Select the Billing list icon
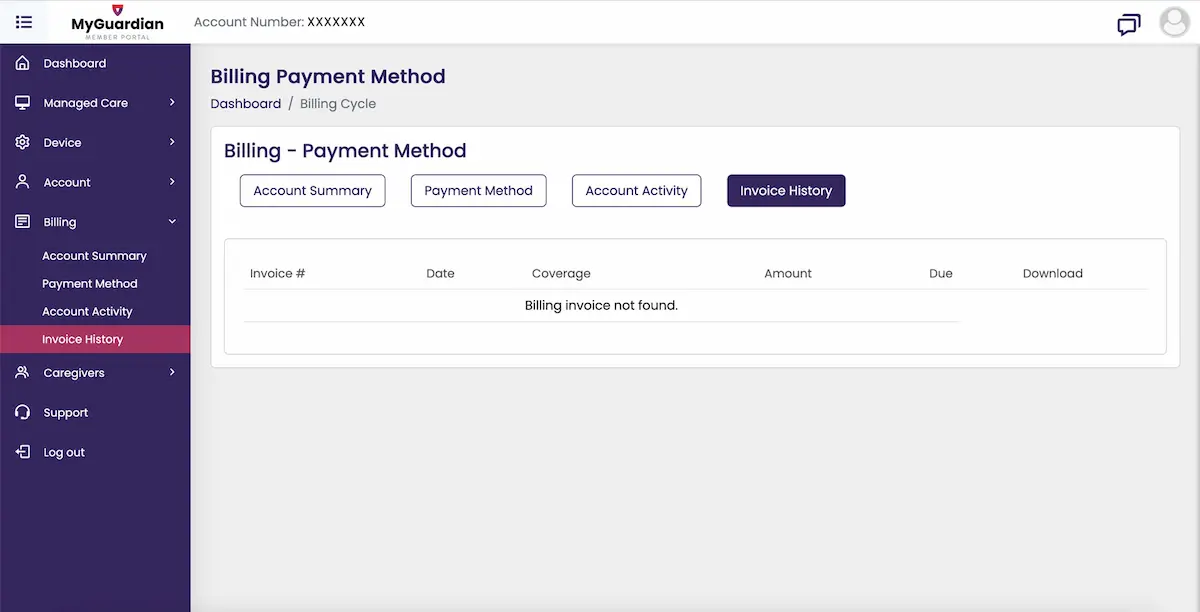The image size is (1200, 612). point(22,221)
